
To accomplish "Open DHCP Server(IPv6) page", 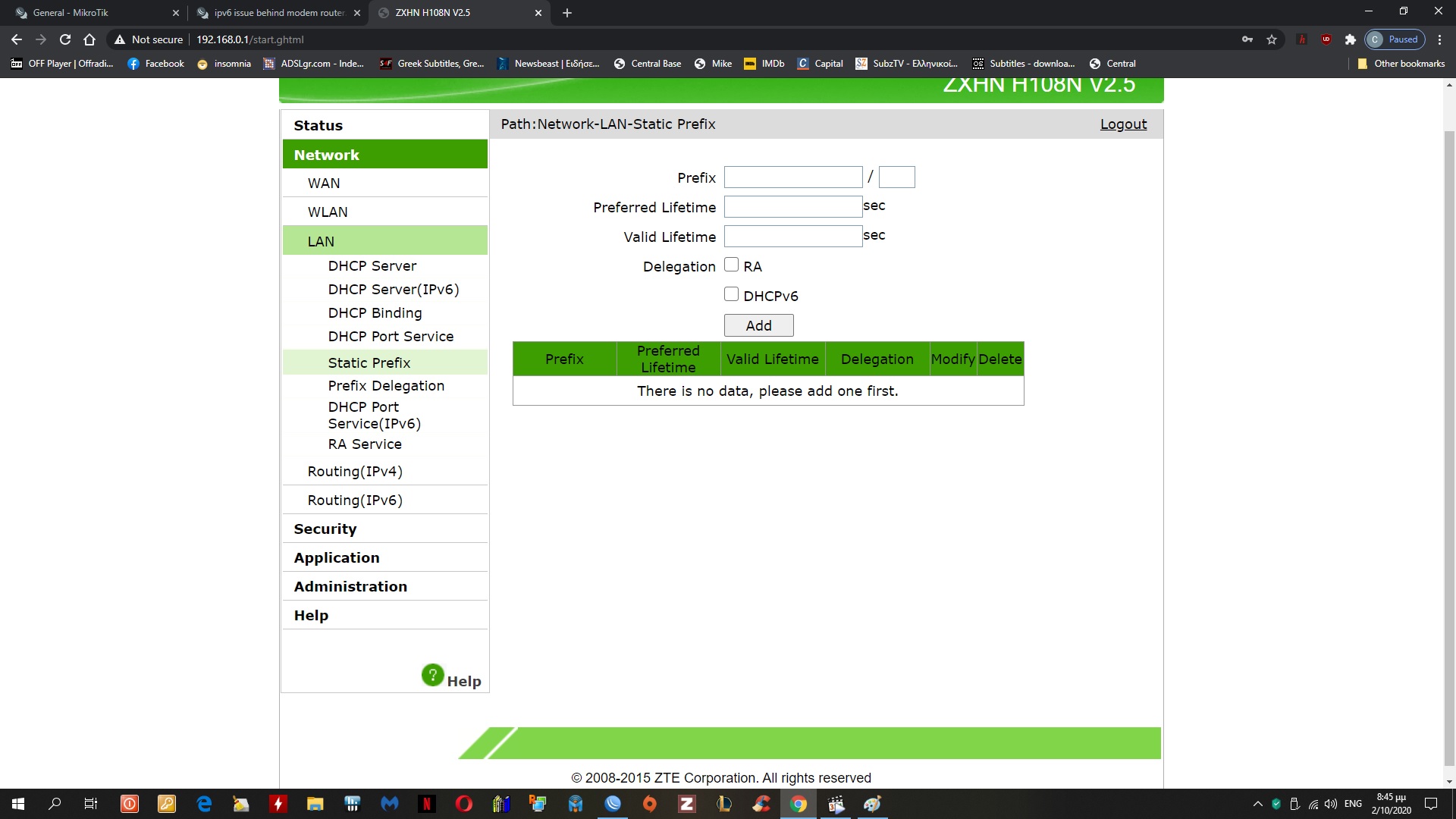I will (393, 289).
